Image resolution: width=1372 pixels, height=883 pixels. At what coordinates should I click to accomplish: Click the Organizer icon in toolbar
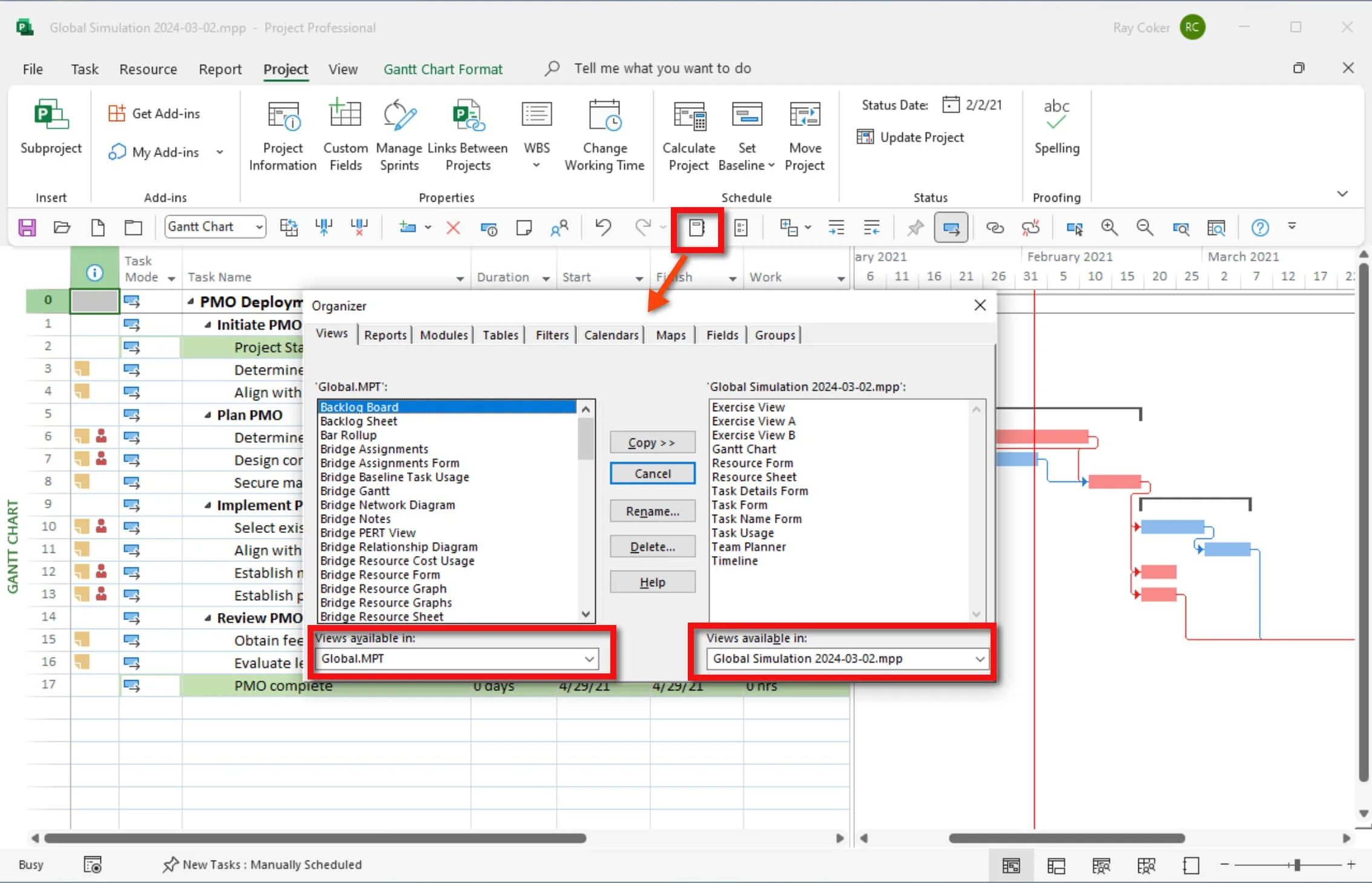tap(697, 228)
